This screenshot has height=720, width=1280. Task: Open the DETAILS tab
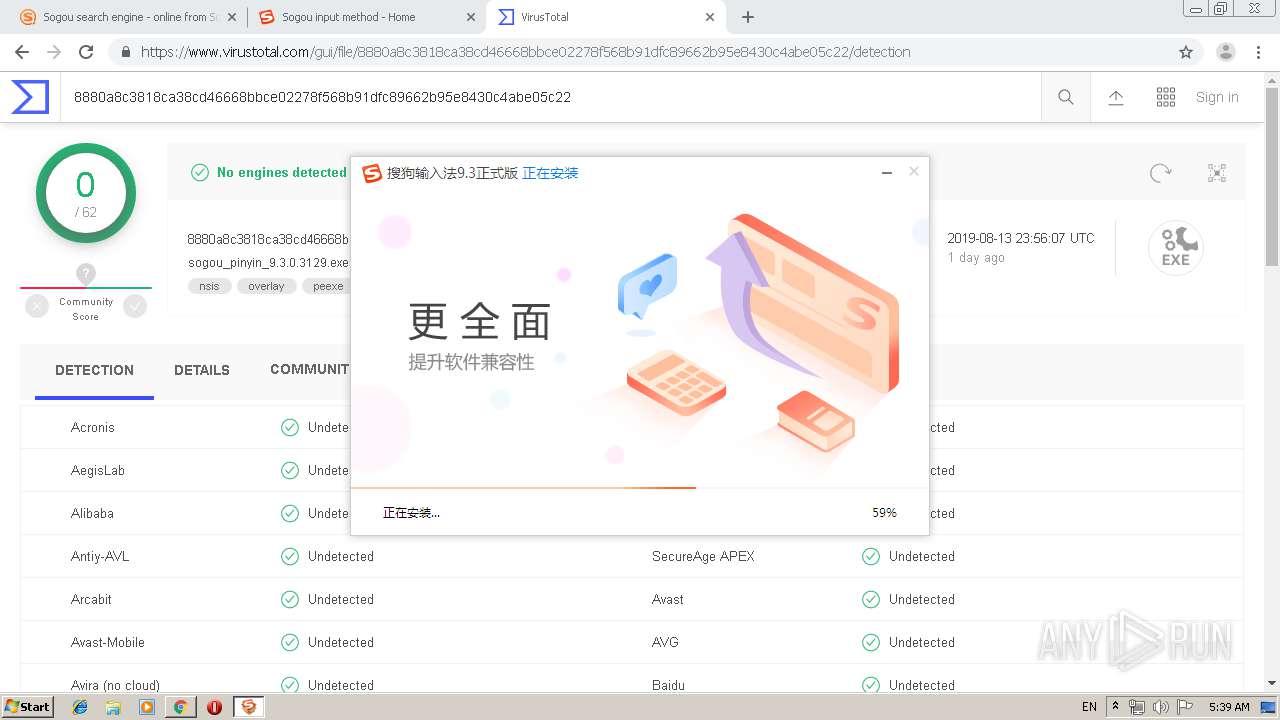(x=202, y=370)
